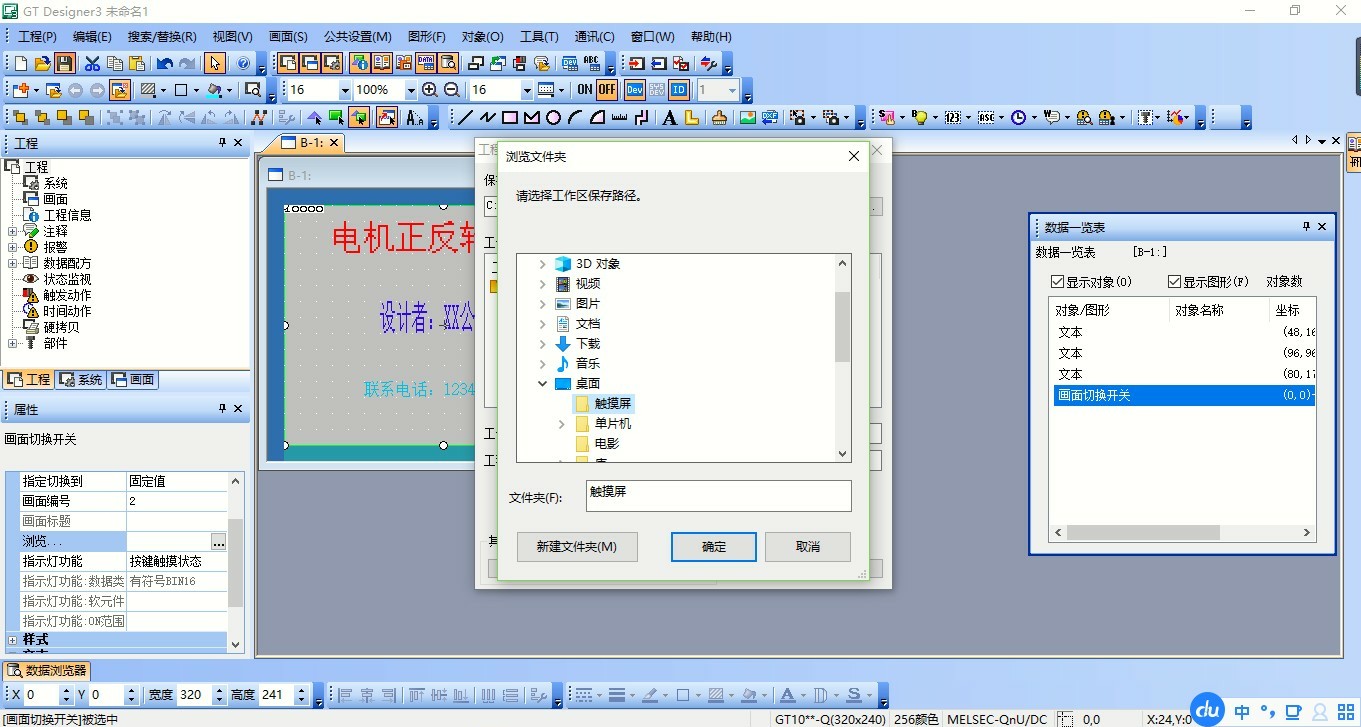Select the Arc drawing tool
The width and height of the screenshot is (1361, 727).
[575, 117]
